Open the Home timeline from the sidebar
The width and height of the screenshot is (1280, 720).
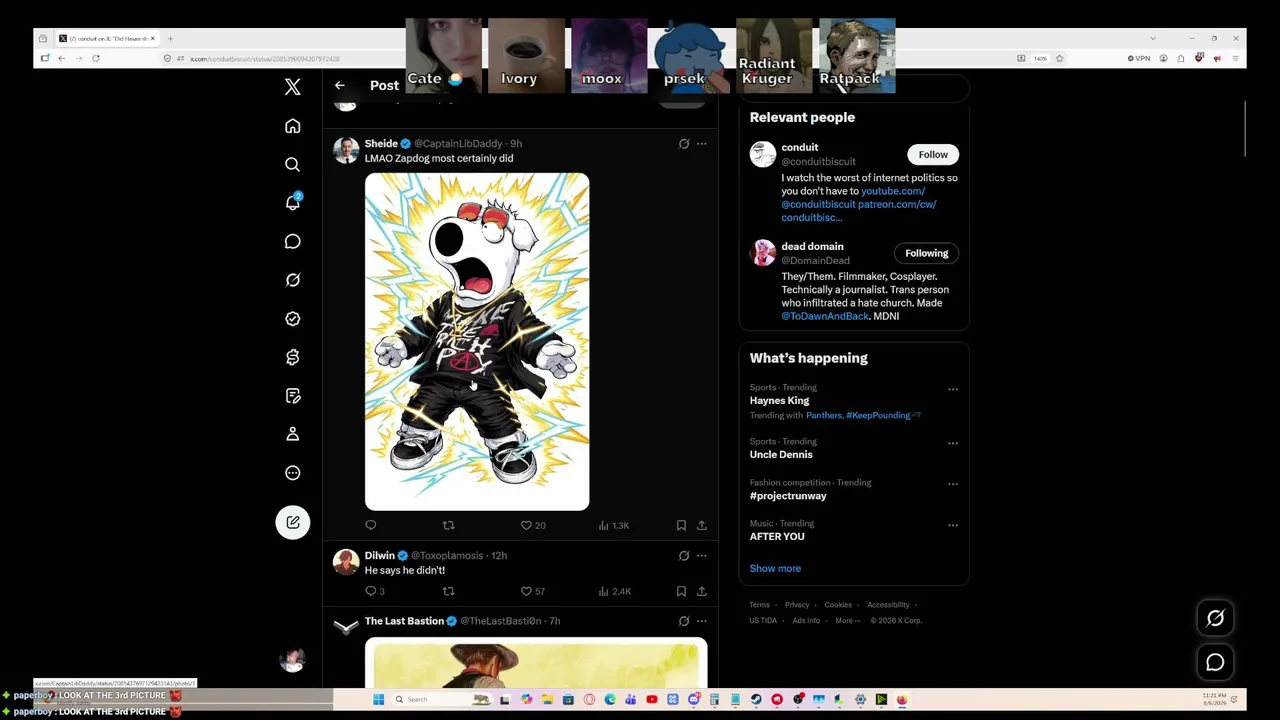[x=292, y=126]
